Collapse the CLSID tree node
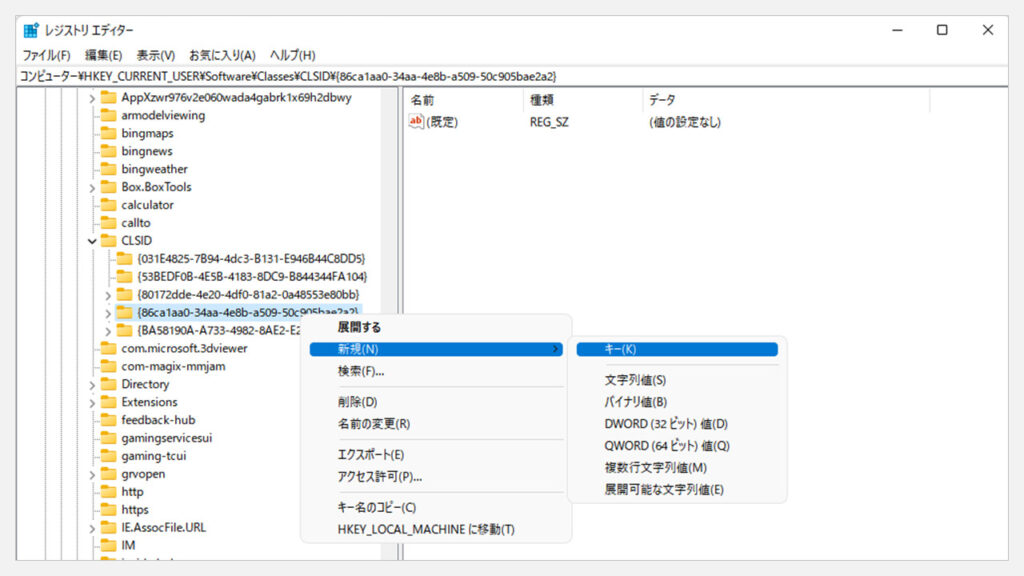Screen dimensions: 1024x576 pos(92,241)
